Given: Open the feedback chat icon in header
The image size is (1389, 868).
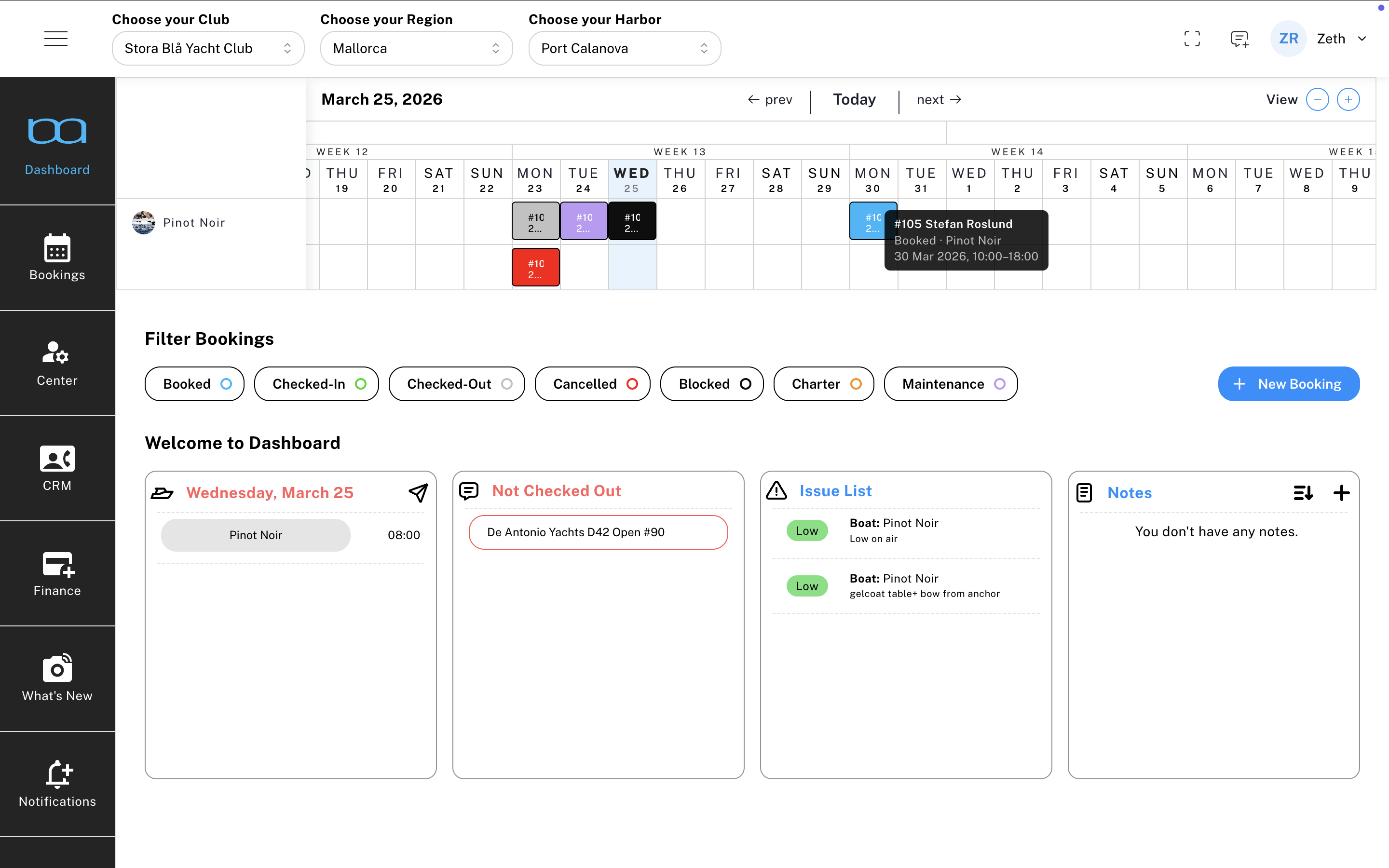Looking at the screenshot, I should pos(1239,39).
